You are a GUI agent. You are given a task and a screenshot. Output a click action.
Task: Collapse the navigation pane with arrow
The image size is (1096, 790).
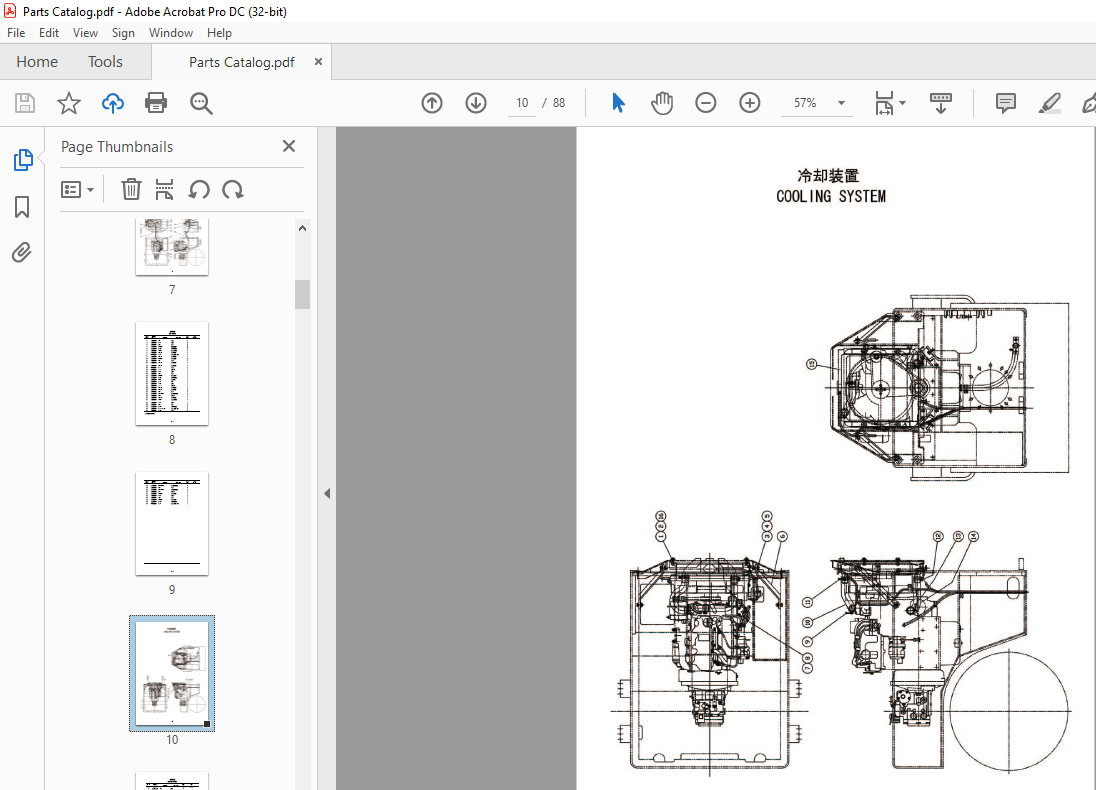pyautogui.click(x=327, y=494)
